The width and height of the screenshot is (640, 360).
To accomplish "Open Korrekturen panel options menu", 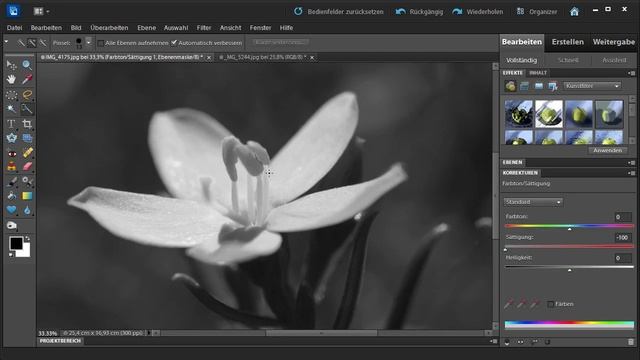I will point(631,173).
